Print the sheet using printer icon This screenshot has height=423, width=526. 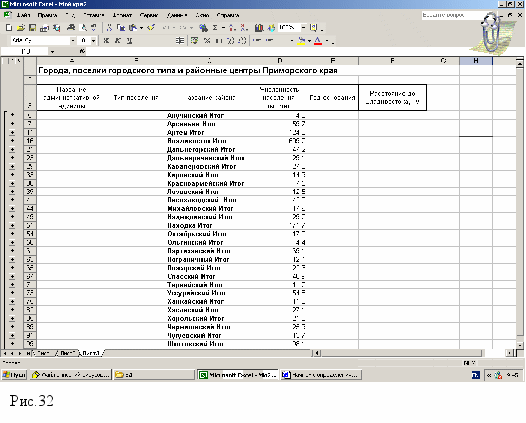(71, 28)
